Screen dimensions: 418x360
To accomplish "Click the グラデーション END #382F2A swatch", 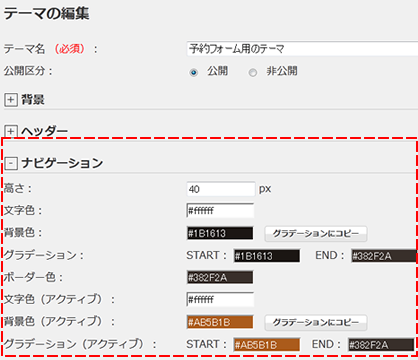I will [384, 256].
